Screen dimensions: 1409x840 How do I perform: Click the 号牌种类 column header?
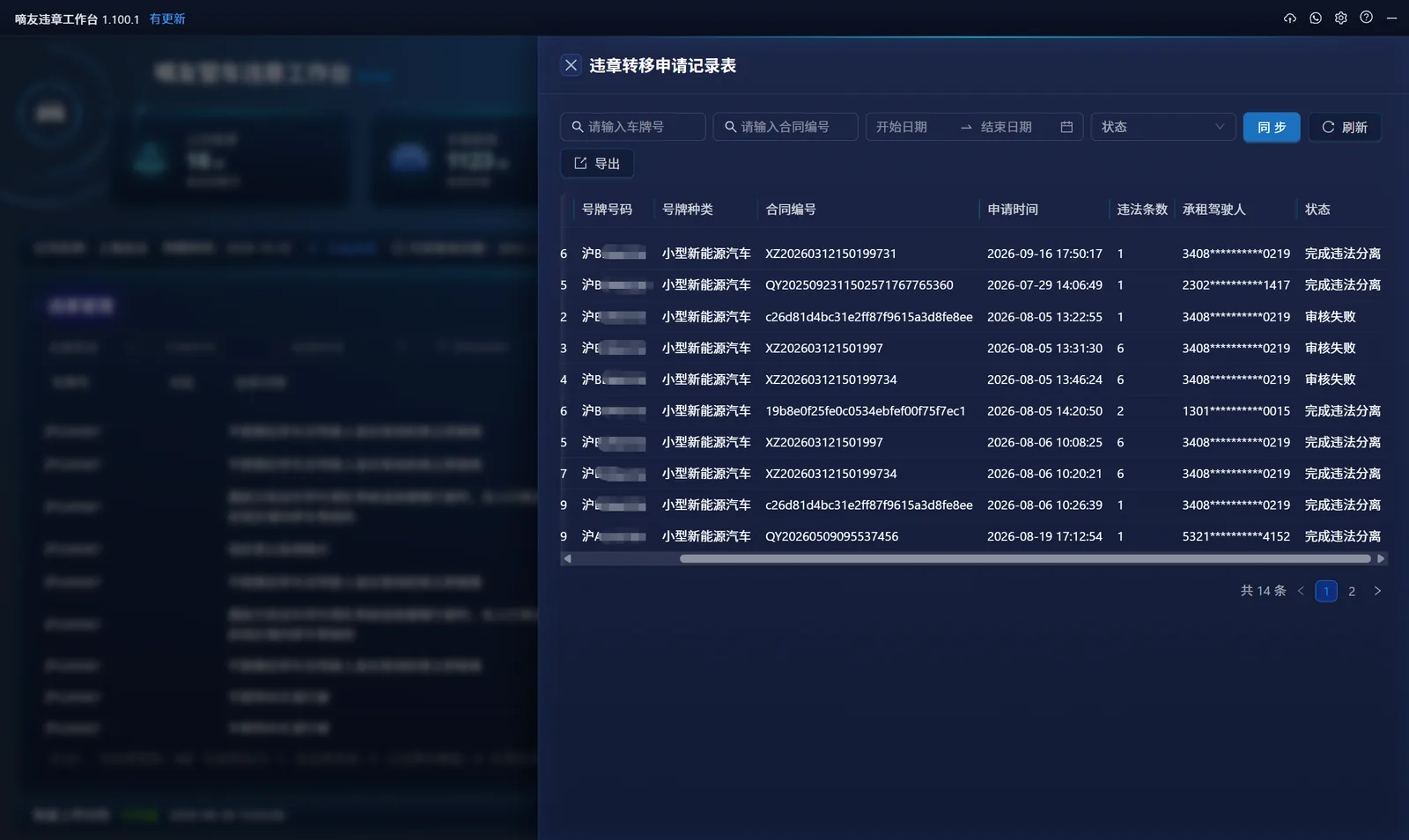click(x=688, y=210)
